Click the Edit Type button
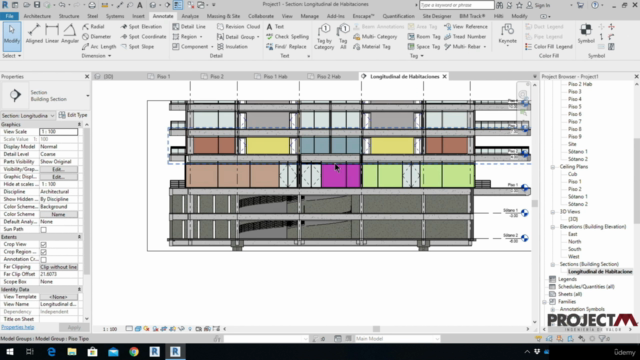 click(73, 115)
